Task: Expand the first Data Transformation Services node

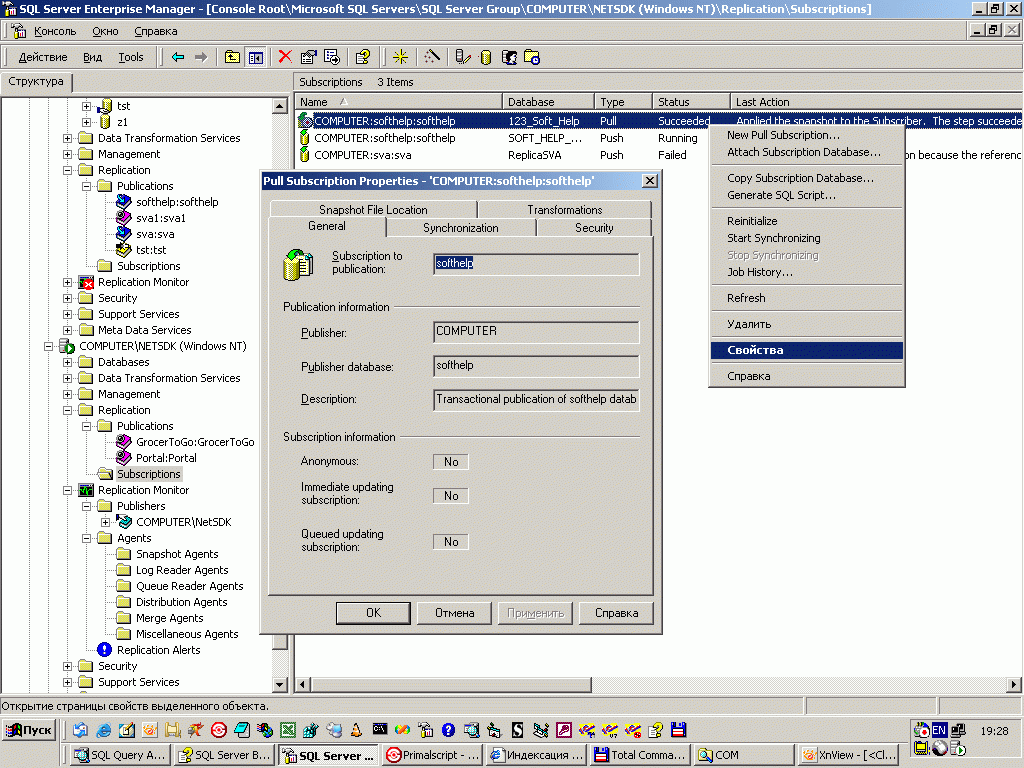Action: point(67,138)
